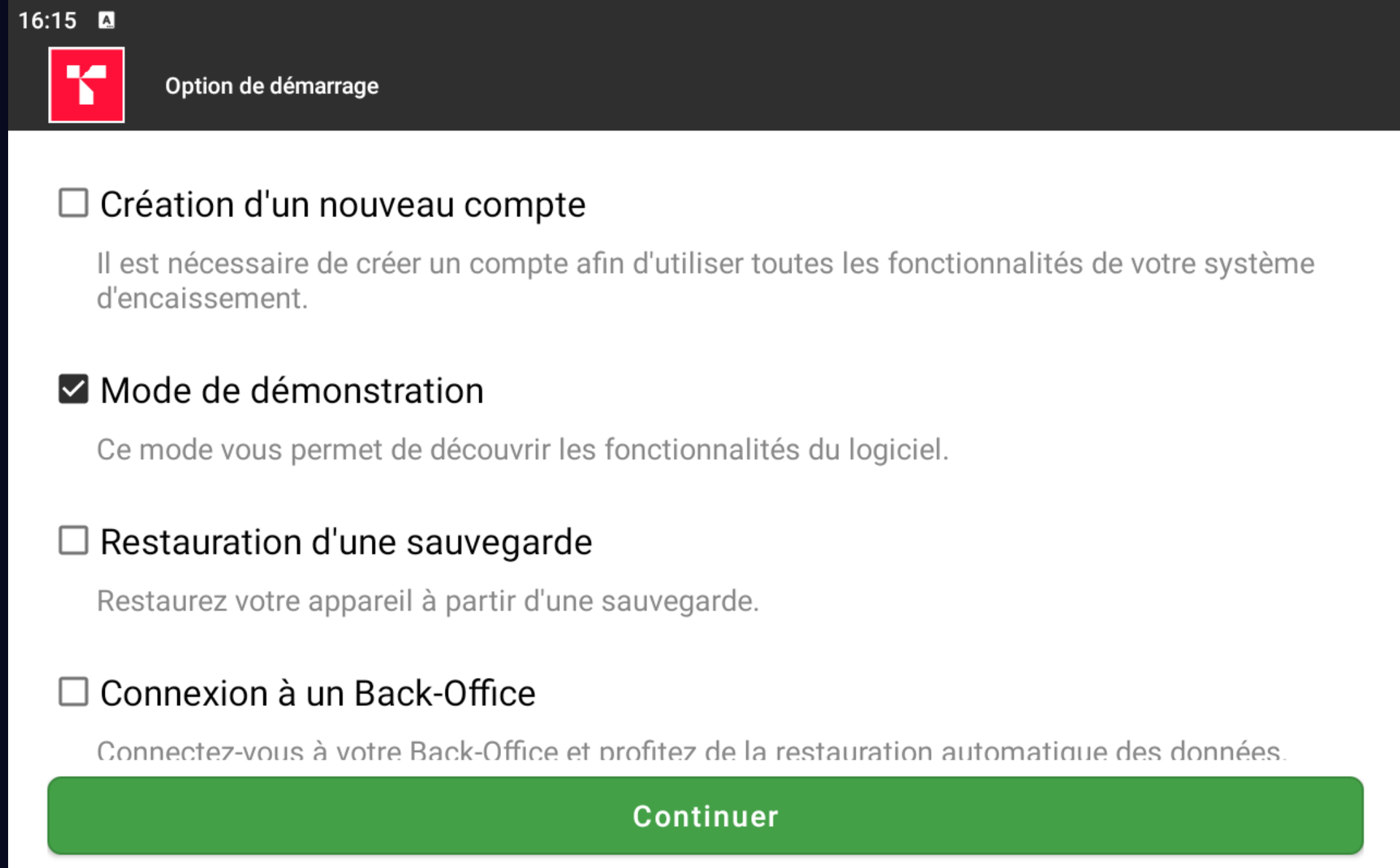
Task: Tap the 'Connectez-vous à votre Back-Office' description
Action: click(x=690, y=751)
